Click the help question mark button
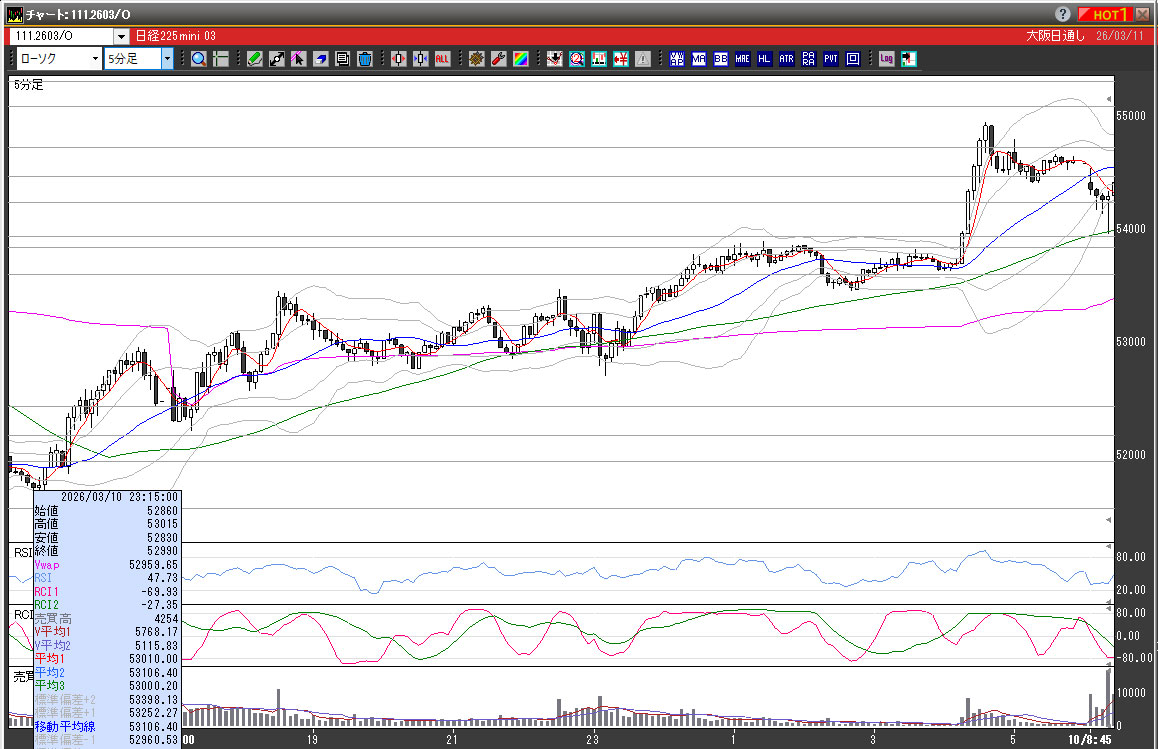The image size is (1158, 749). point(1062,14)
